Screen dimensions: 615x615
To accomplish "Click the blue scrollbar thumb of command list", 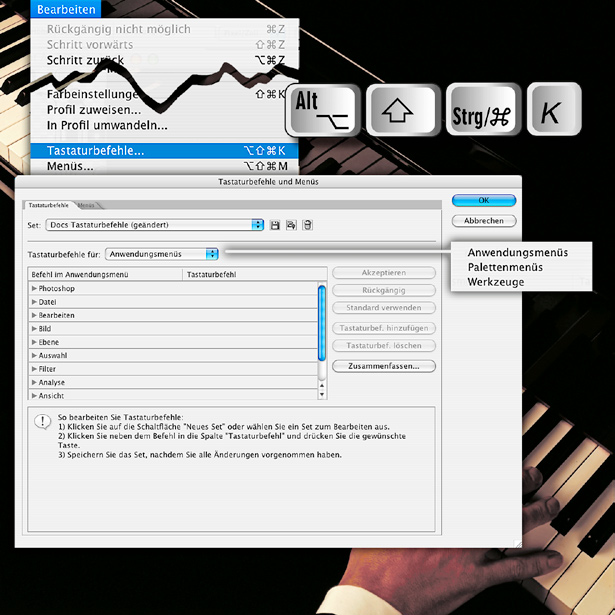I will (x=322, y=323).
